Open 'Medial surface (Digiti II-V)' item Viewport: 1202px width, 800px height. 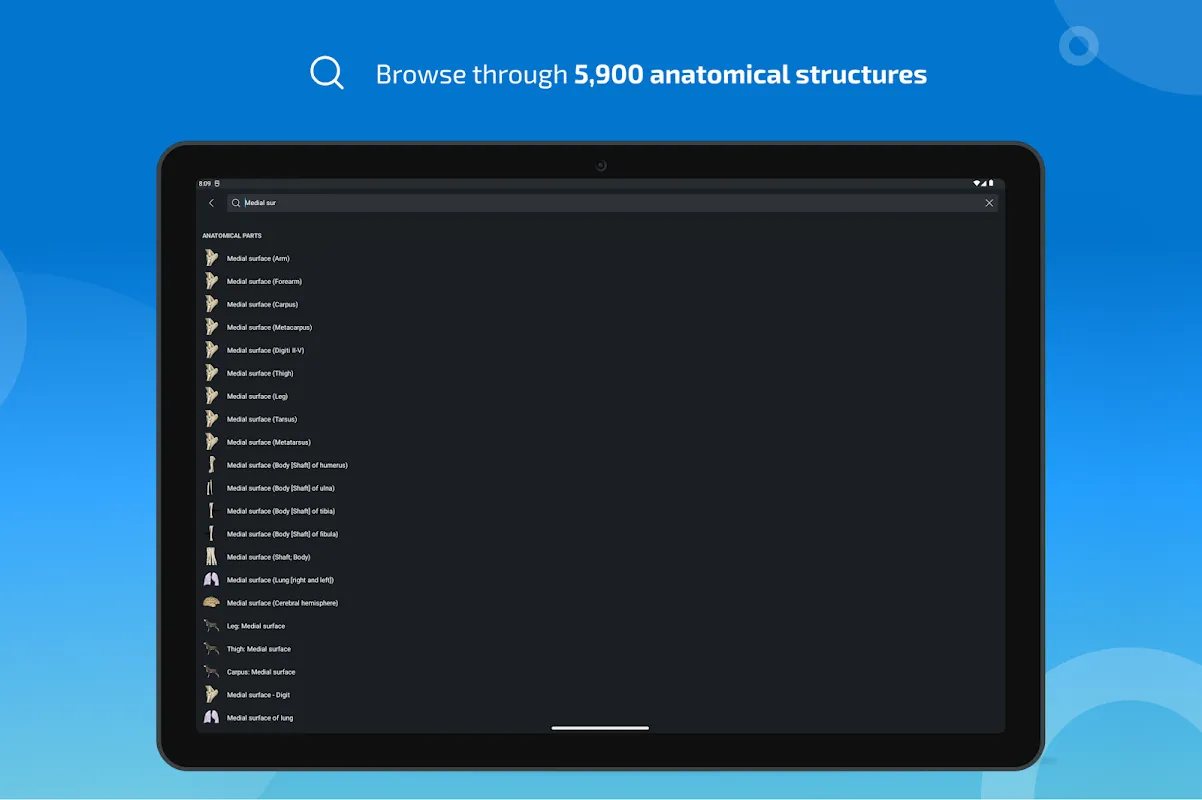pos(265,351)
